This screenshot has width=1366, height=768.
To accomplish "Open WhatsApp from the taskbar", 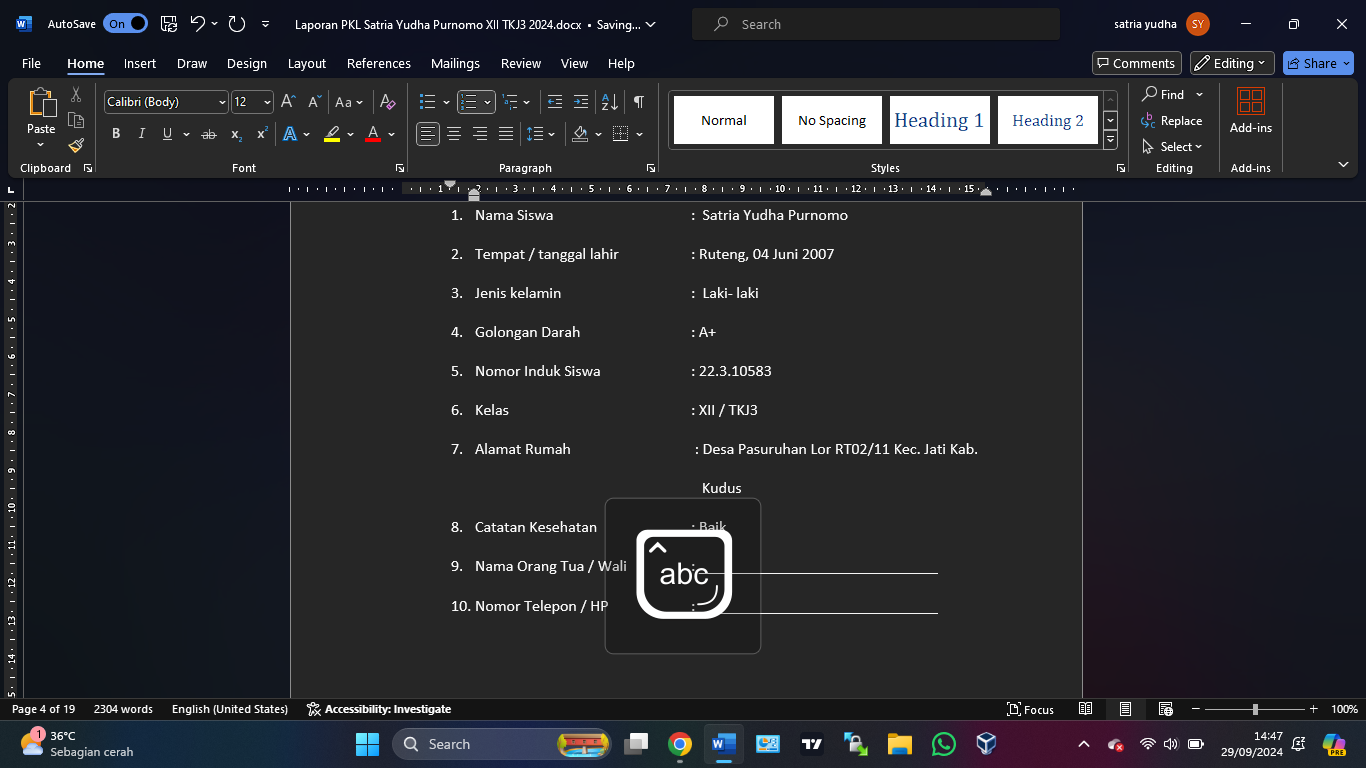I will tap(943, 744).
